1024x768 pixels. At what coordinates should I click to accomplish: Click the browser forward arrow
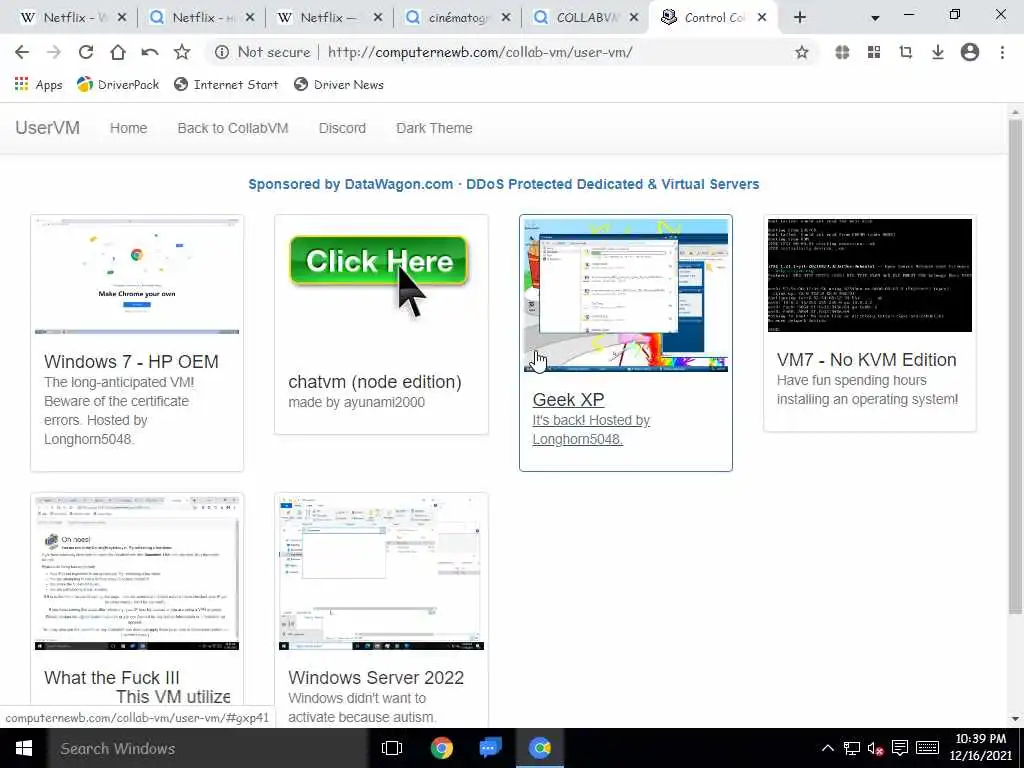(x=54, y=52)
